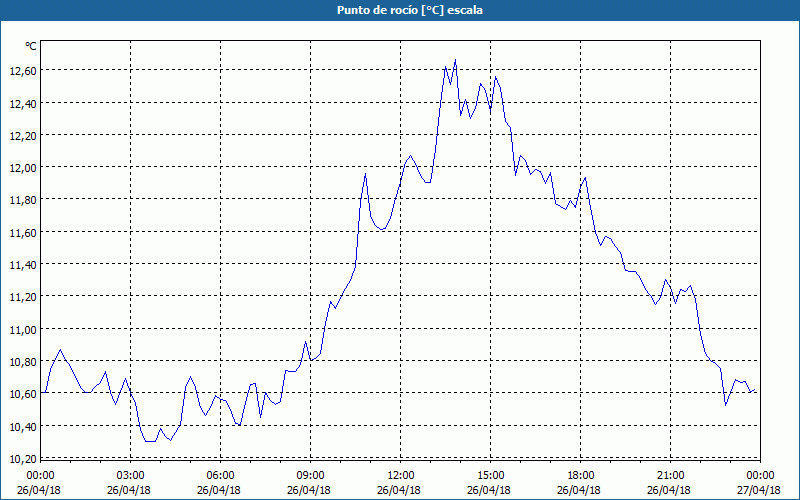Click the 18:00 time label on the x-axis

click(581, 476)
